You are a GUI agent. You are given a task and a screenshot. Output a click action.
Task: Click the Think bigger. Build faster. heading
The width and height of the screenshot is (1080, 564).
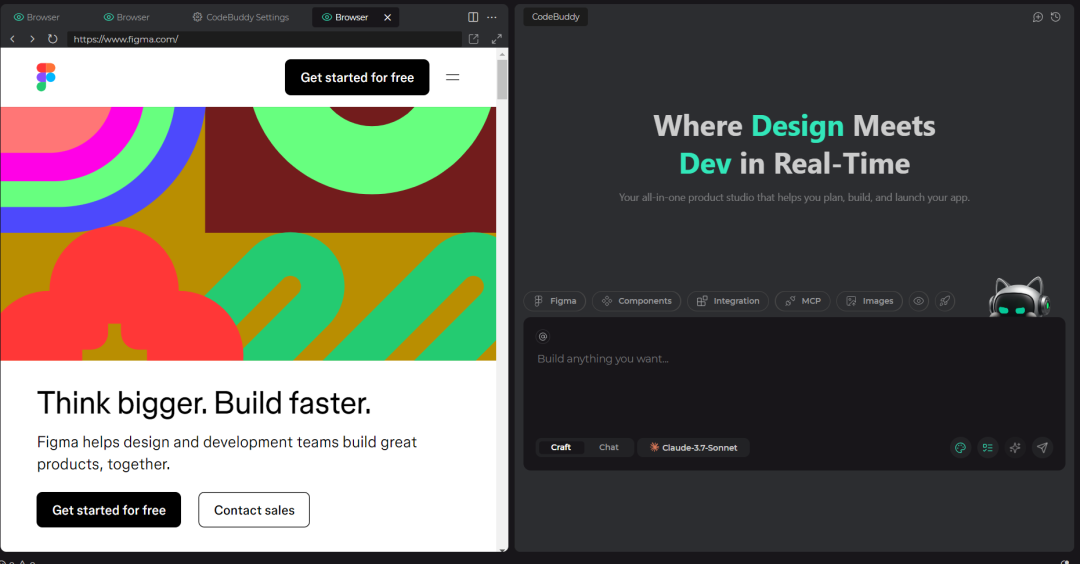(x=204, y=403)
